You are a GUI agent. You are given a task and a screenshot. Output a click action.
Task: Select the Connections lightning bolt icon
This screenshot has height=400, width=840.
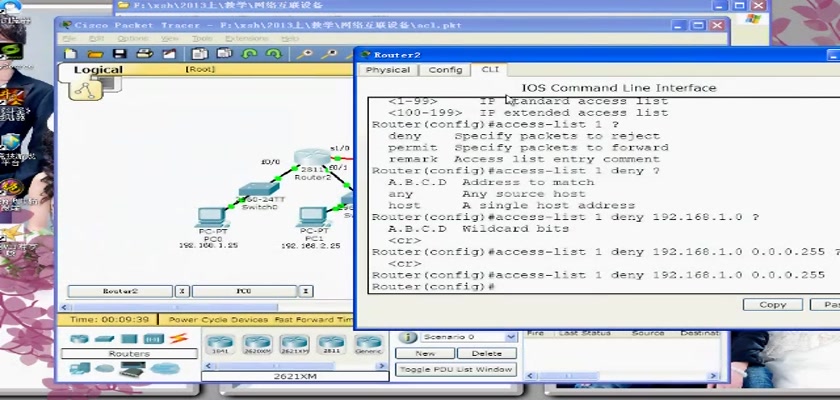pos(179,338)
